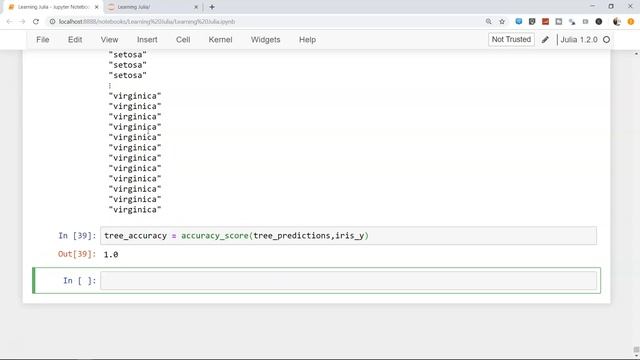
Task: Click the In [ ]: prompt of empty cell
Action: point(80,281)
